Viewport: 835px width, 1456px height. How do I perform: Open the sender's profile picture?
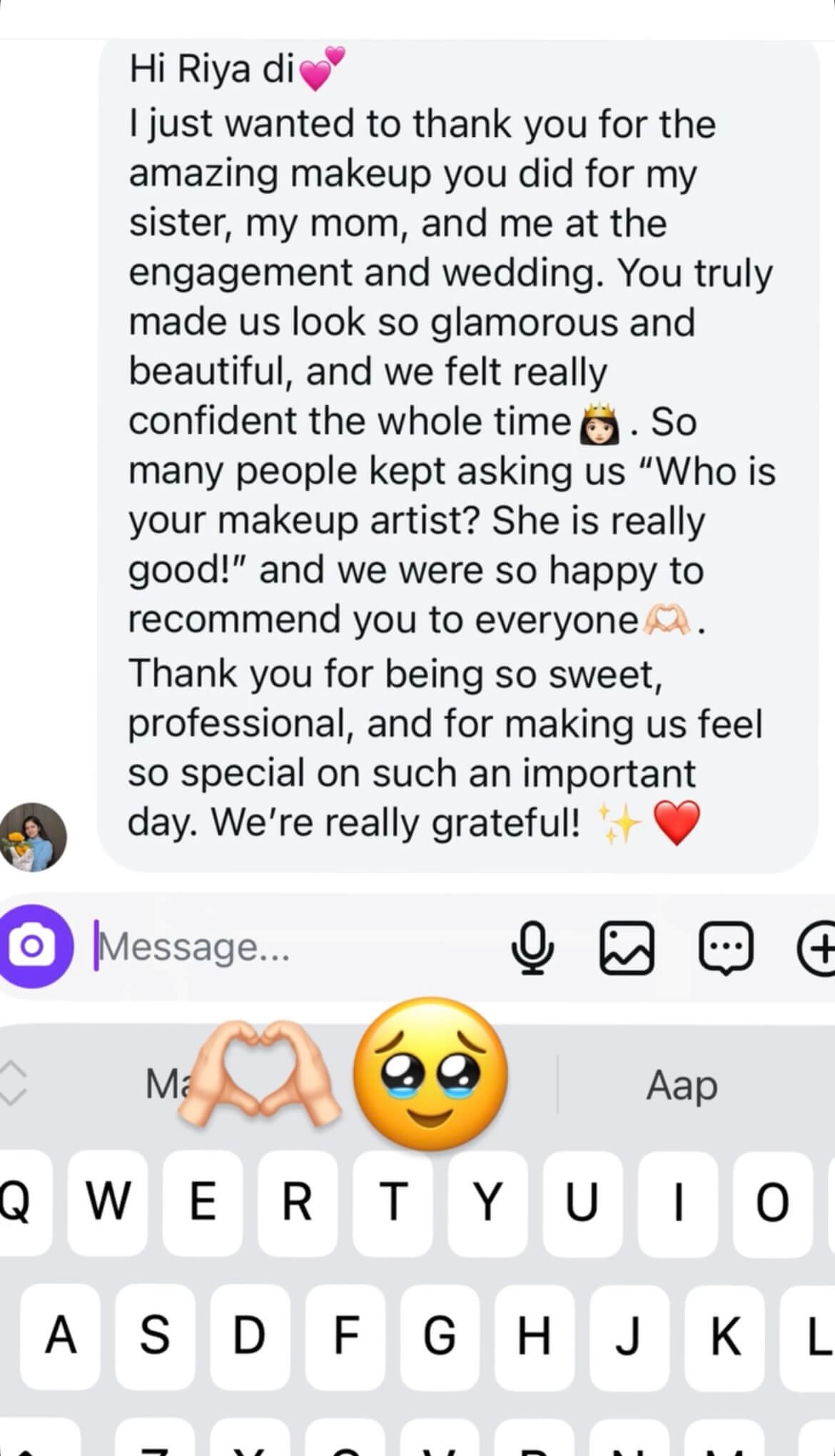click(x=33, y=837)
